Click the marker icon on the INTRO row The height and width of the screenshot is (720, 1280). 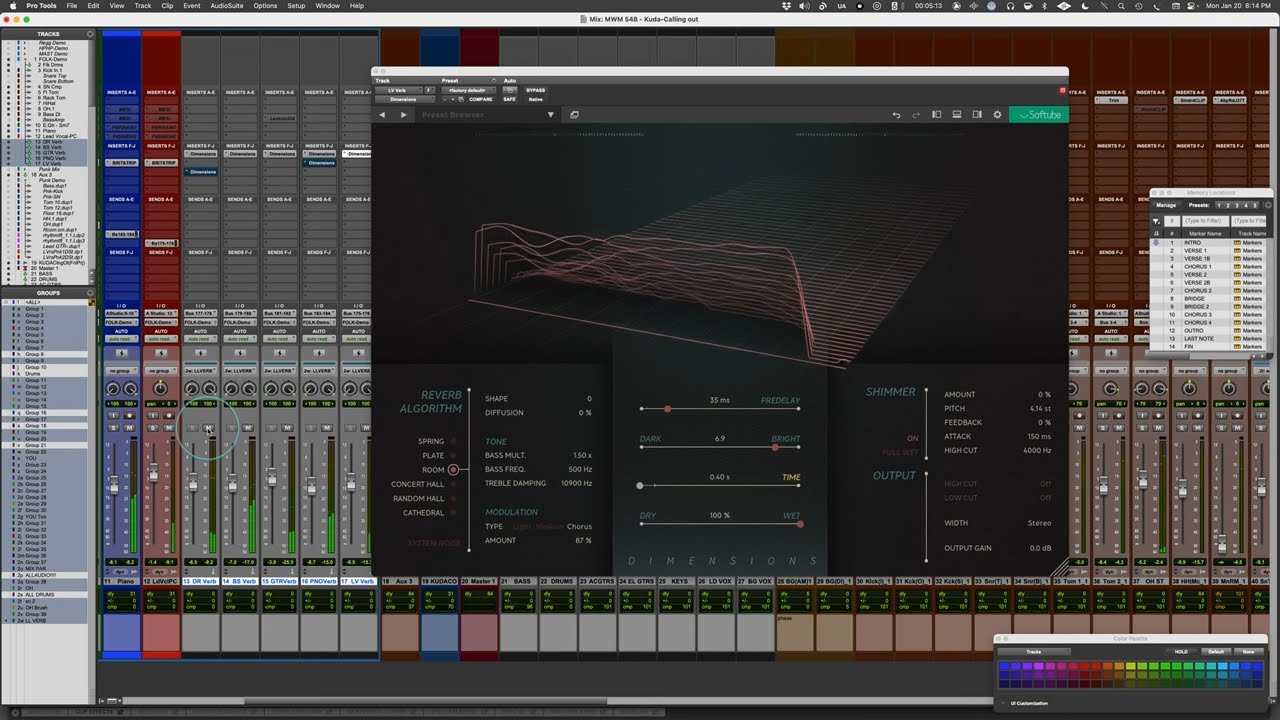point(1157,243)
